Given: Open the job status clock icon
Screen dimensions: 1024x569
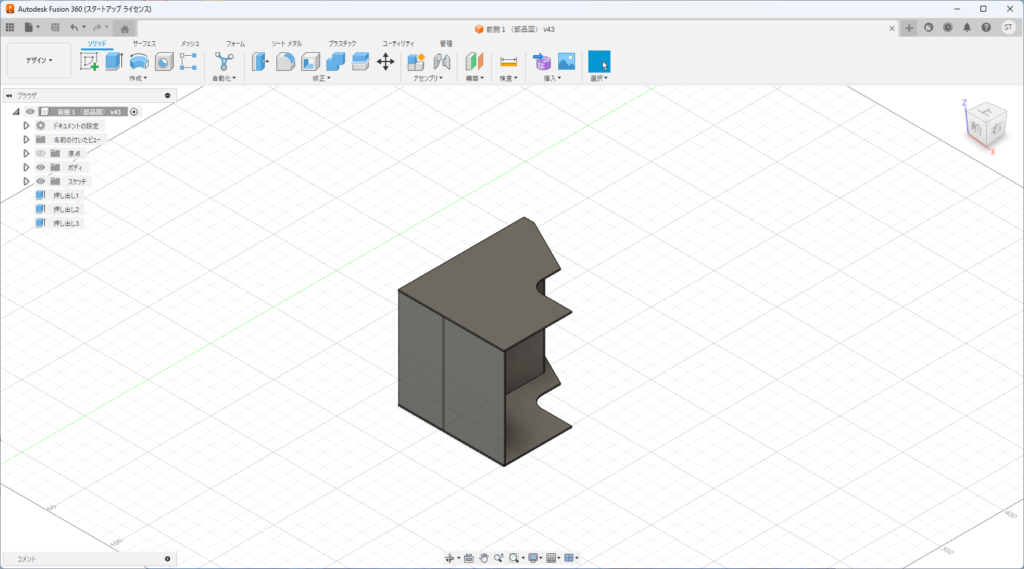Looking at the screenshot, I should (x=948, y=27).
